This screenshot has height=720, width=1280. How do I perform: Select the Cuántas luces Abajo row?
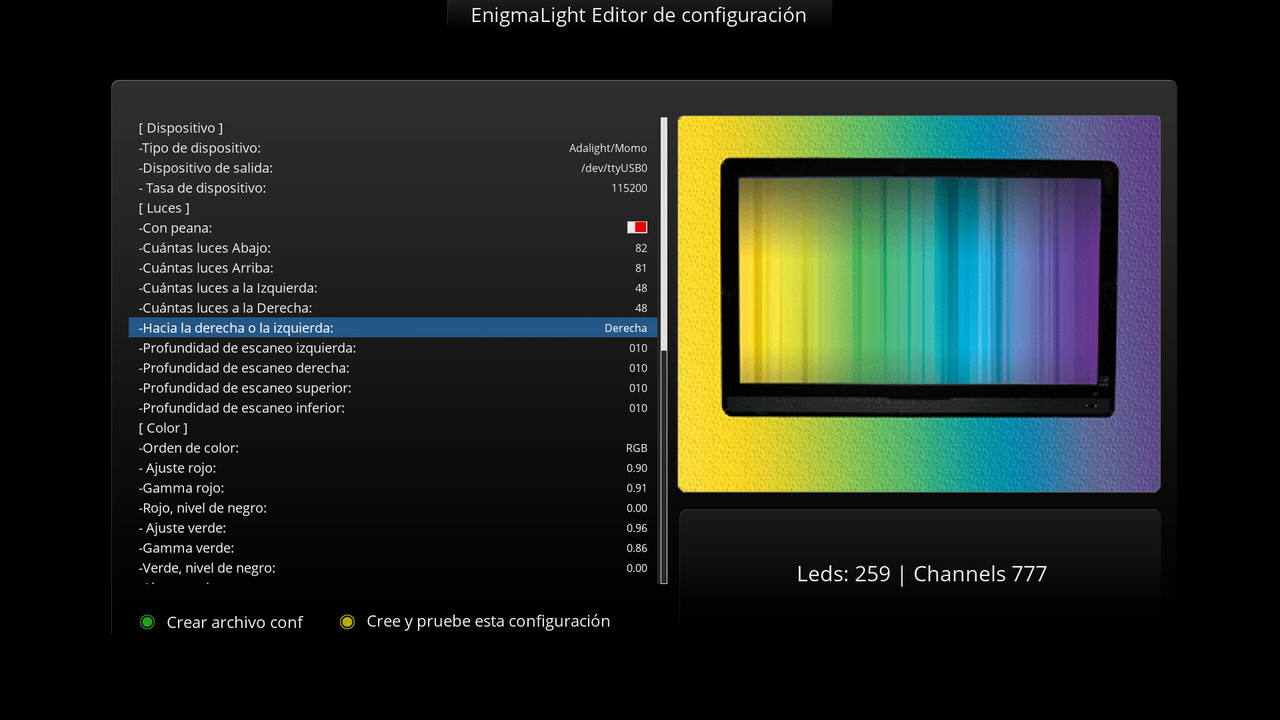(393, 248)
